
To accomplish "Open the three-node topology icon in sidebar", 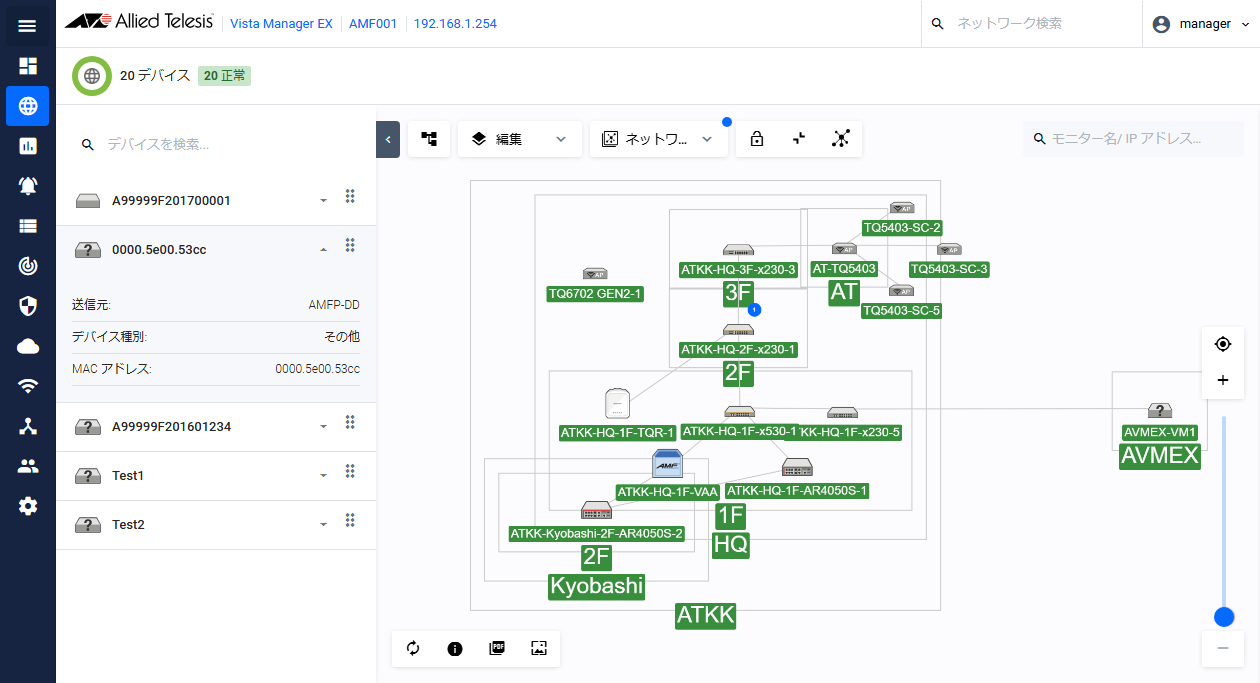I will tap(28, 426).
